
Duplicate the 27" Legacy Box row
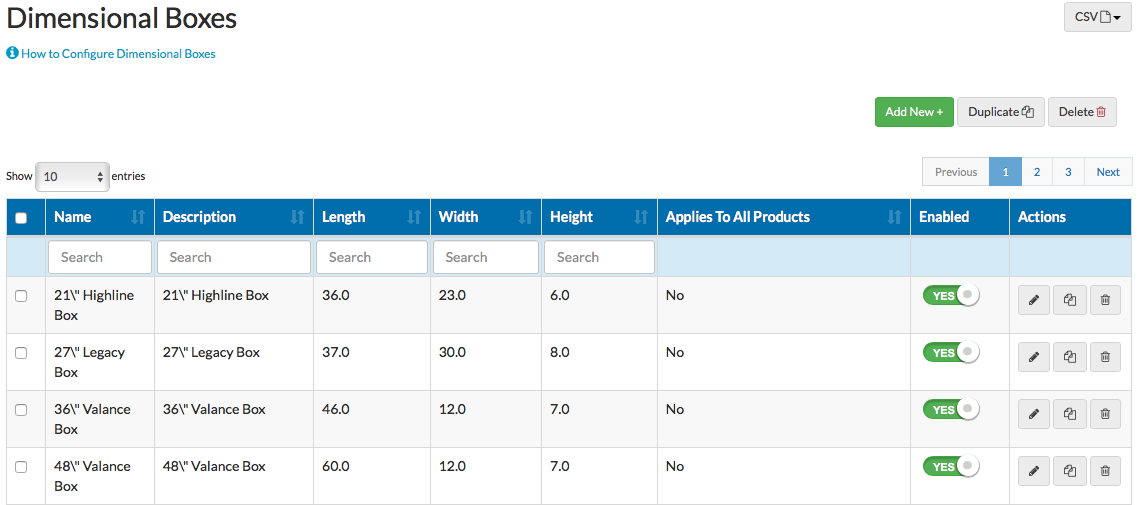1069,357
